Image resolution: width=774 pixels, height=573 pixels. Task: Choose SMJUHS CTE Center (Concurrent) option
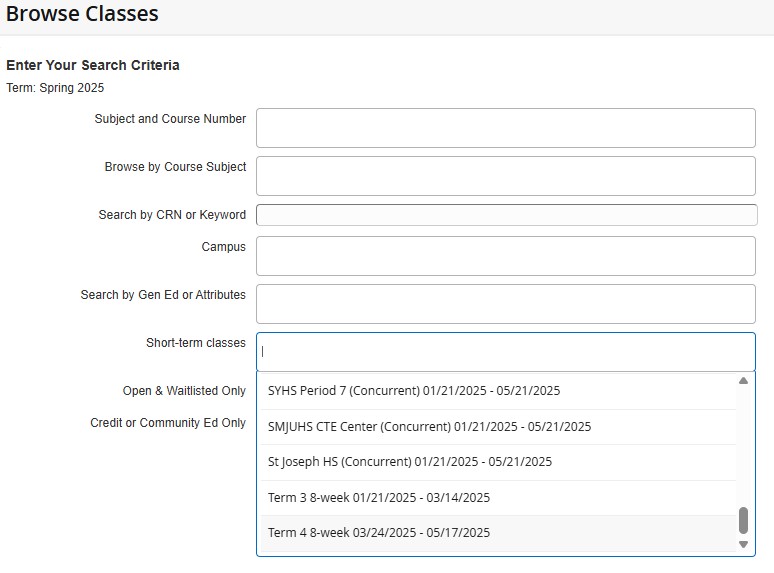(x=429, y=427)
